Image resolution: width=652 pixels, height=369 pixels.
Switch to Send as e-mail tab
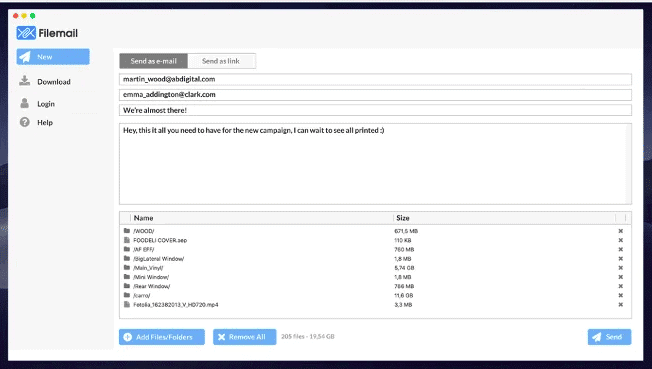(x=153, y=61)
